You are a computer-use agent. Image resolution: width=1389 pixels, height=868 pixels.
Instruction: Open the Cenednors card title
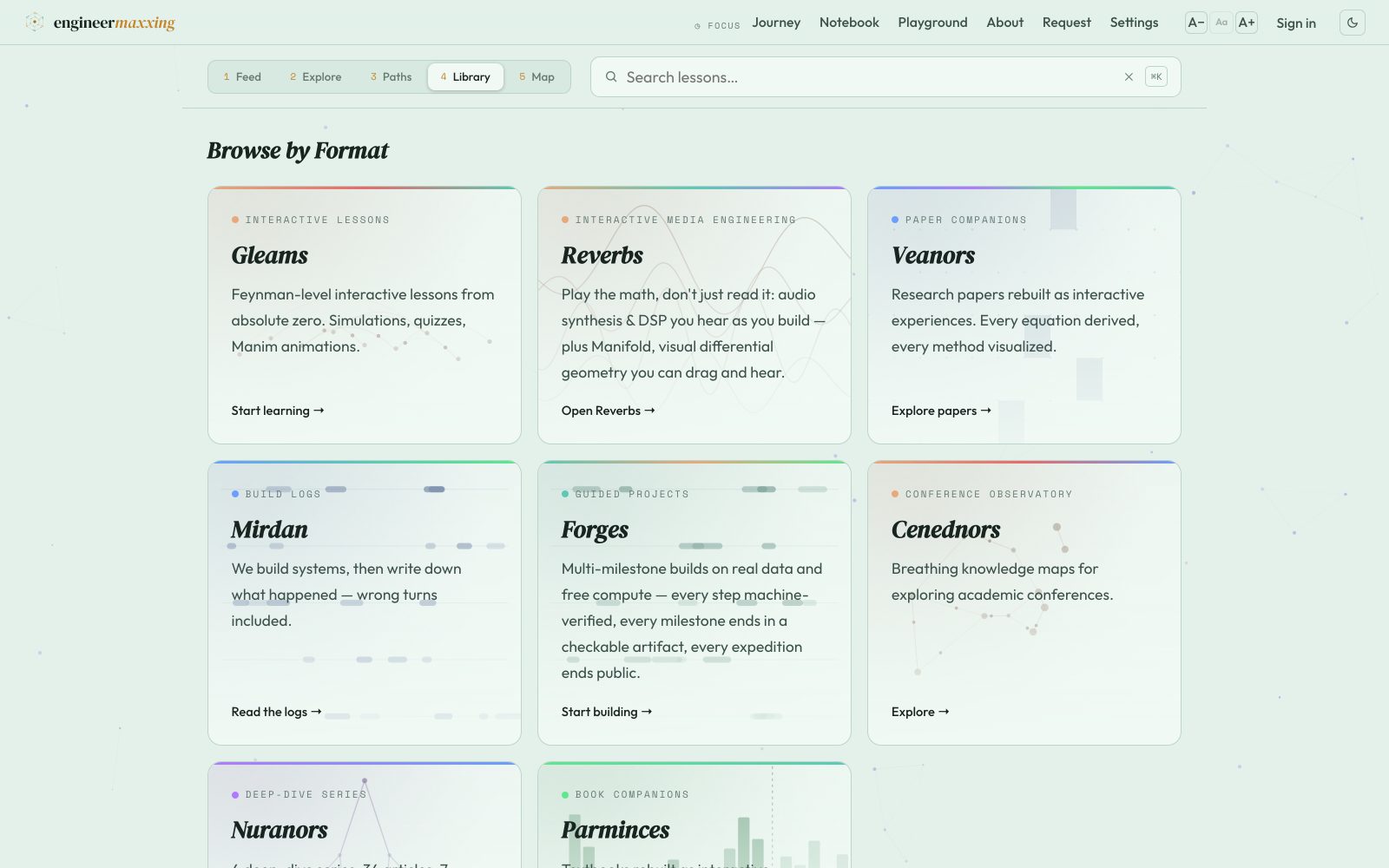pos(945,529)
